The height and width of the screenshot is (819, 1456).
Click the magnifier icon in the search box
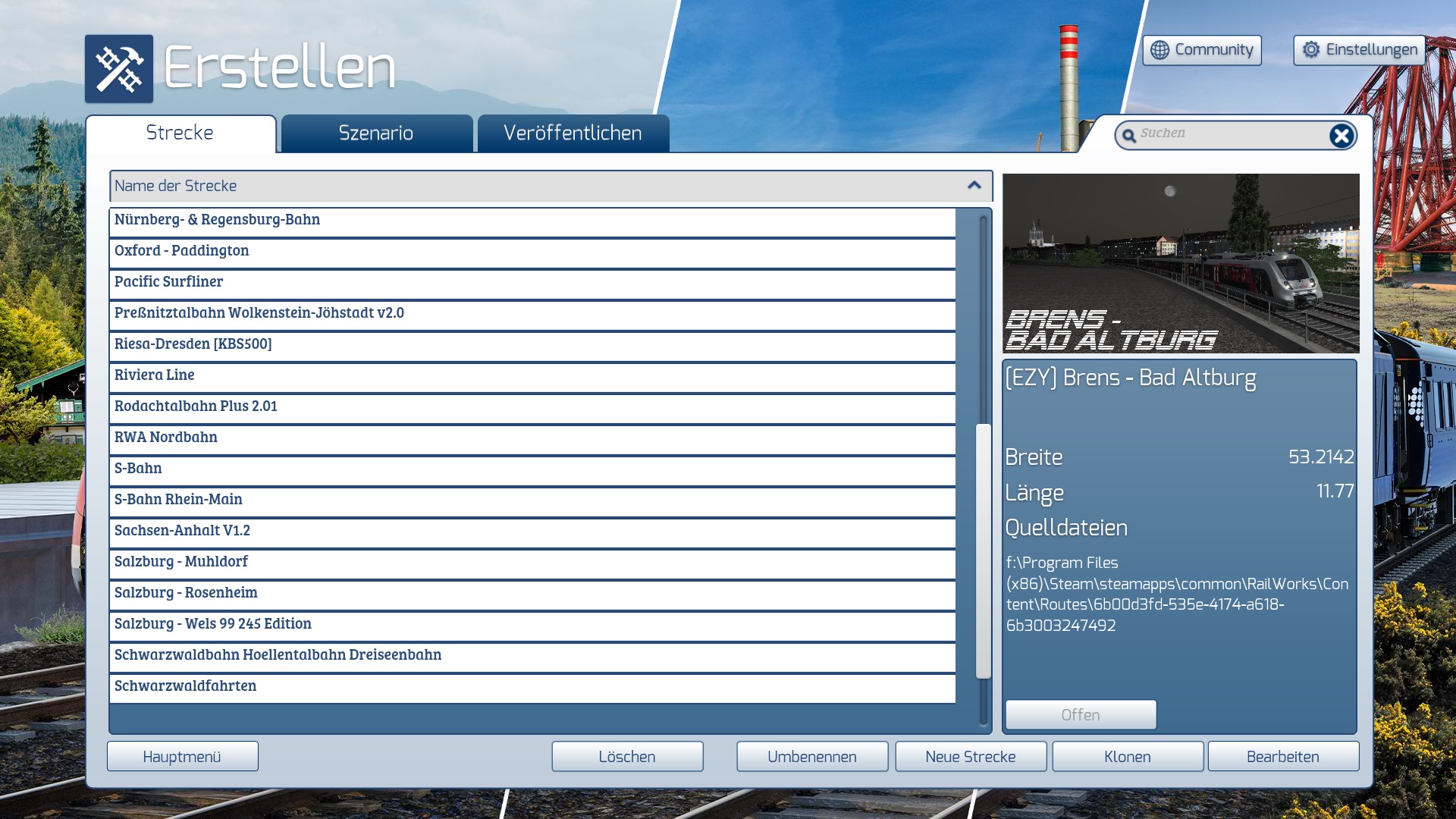pyautogui.click(x=1129, y=136)
